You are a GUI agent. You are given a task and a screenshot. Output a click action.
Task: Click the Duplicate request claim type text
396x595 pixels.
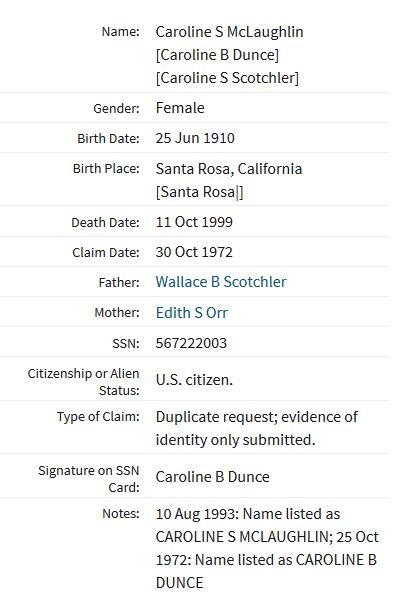tap(257, 428)
